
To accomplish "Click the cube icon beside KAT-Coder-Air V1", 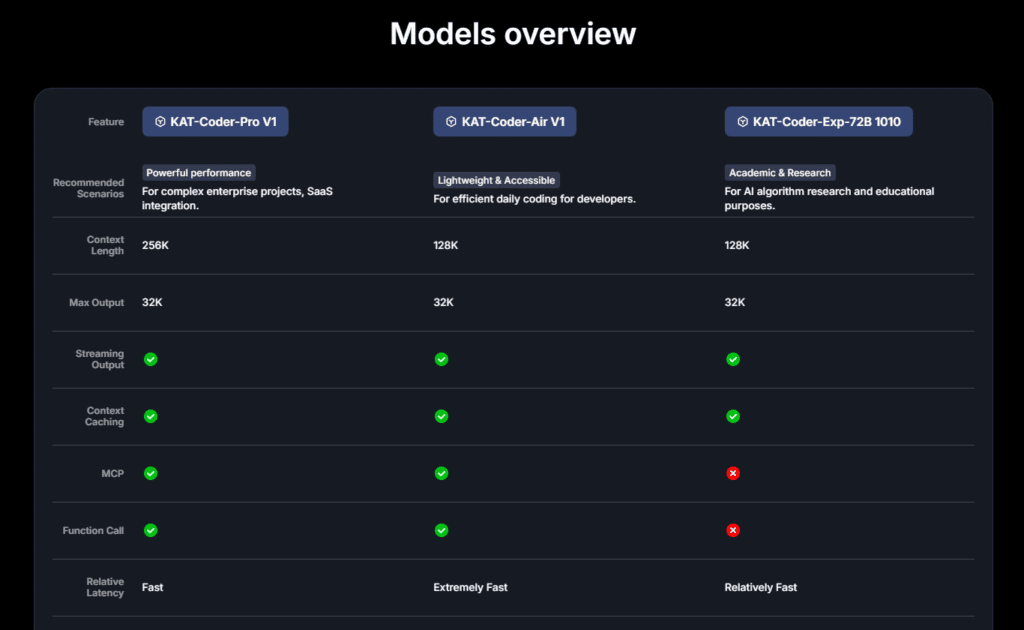I will pos(451,122).
